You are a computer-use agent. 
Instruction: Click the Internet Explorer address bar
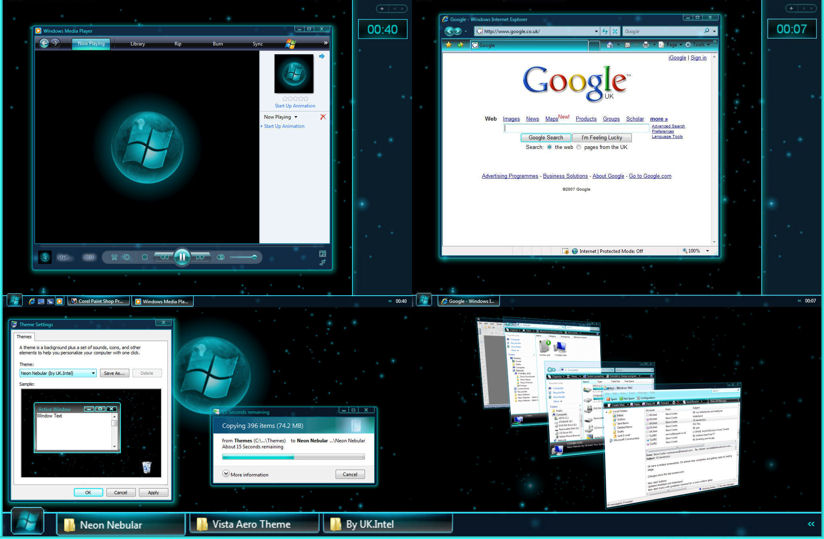[x=536, y=32]
